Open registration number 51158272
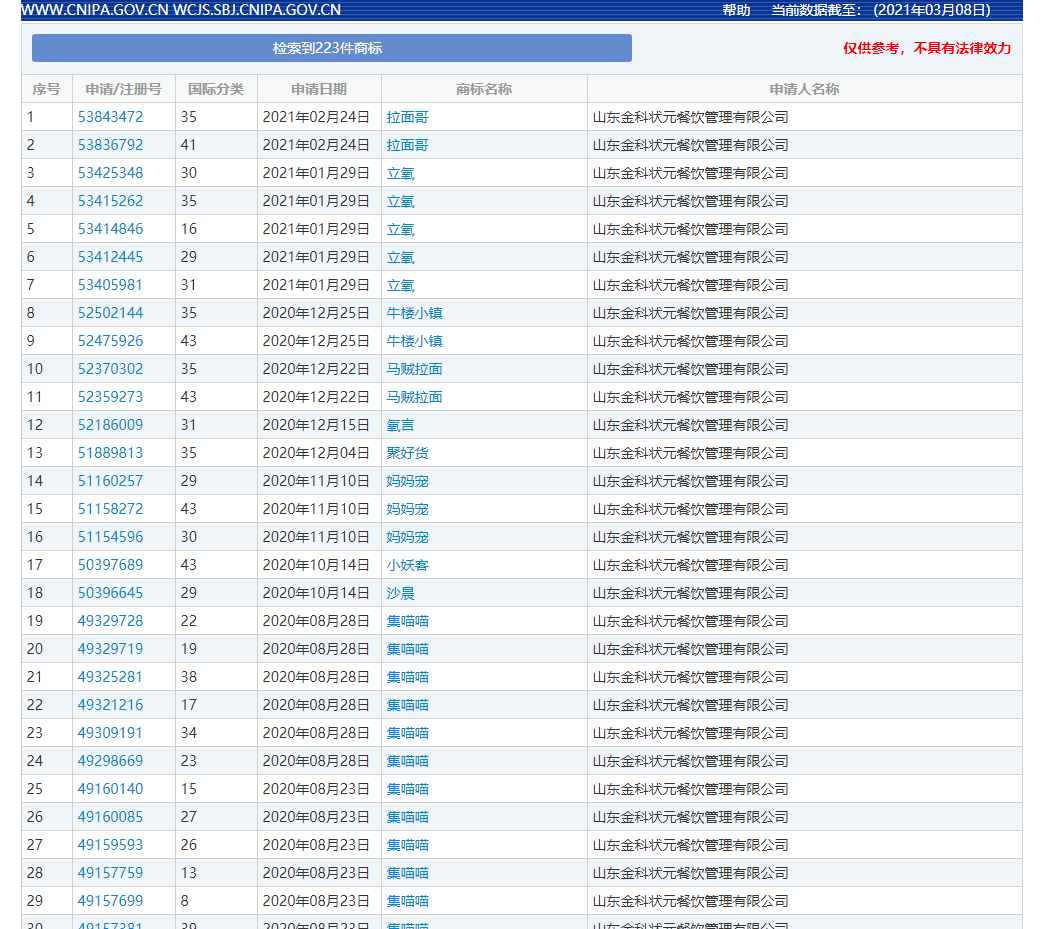This screenshot has width=1057, height=929. pos(111,509)
